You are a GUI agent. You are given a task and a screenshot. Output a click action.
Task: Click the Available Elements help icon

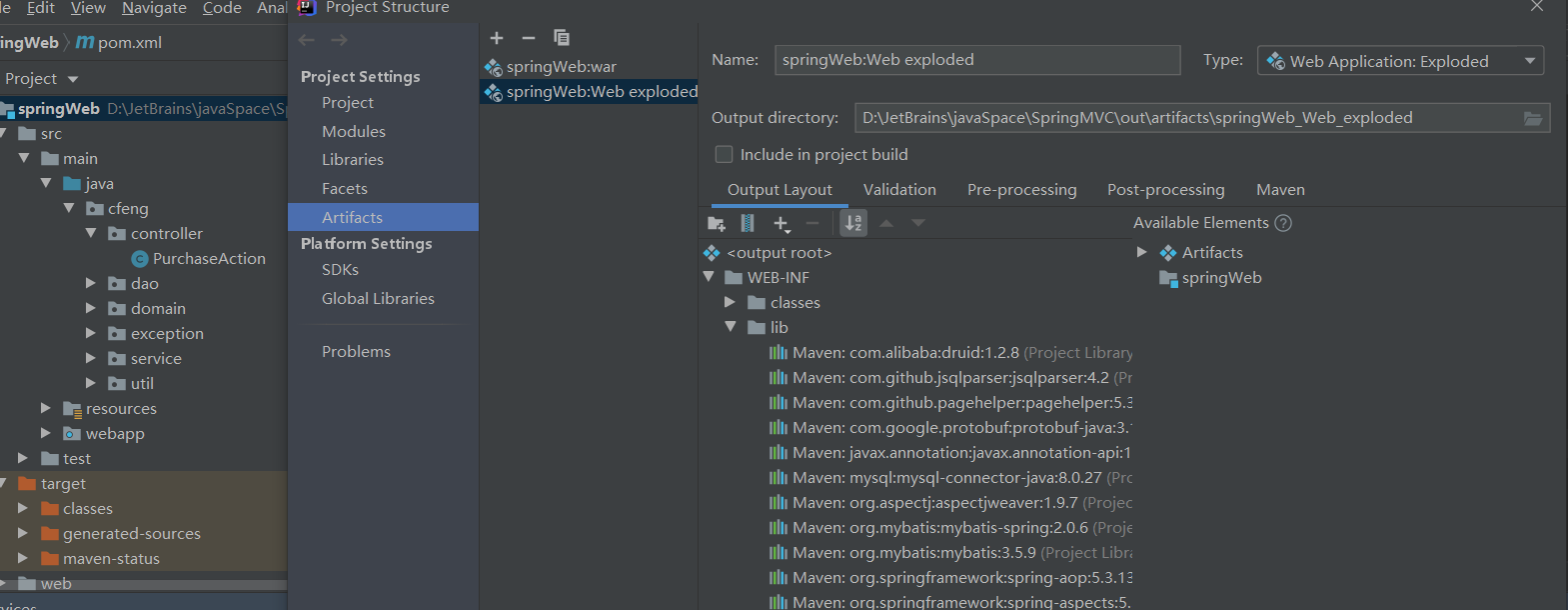coord(1283,223)
